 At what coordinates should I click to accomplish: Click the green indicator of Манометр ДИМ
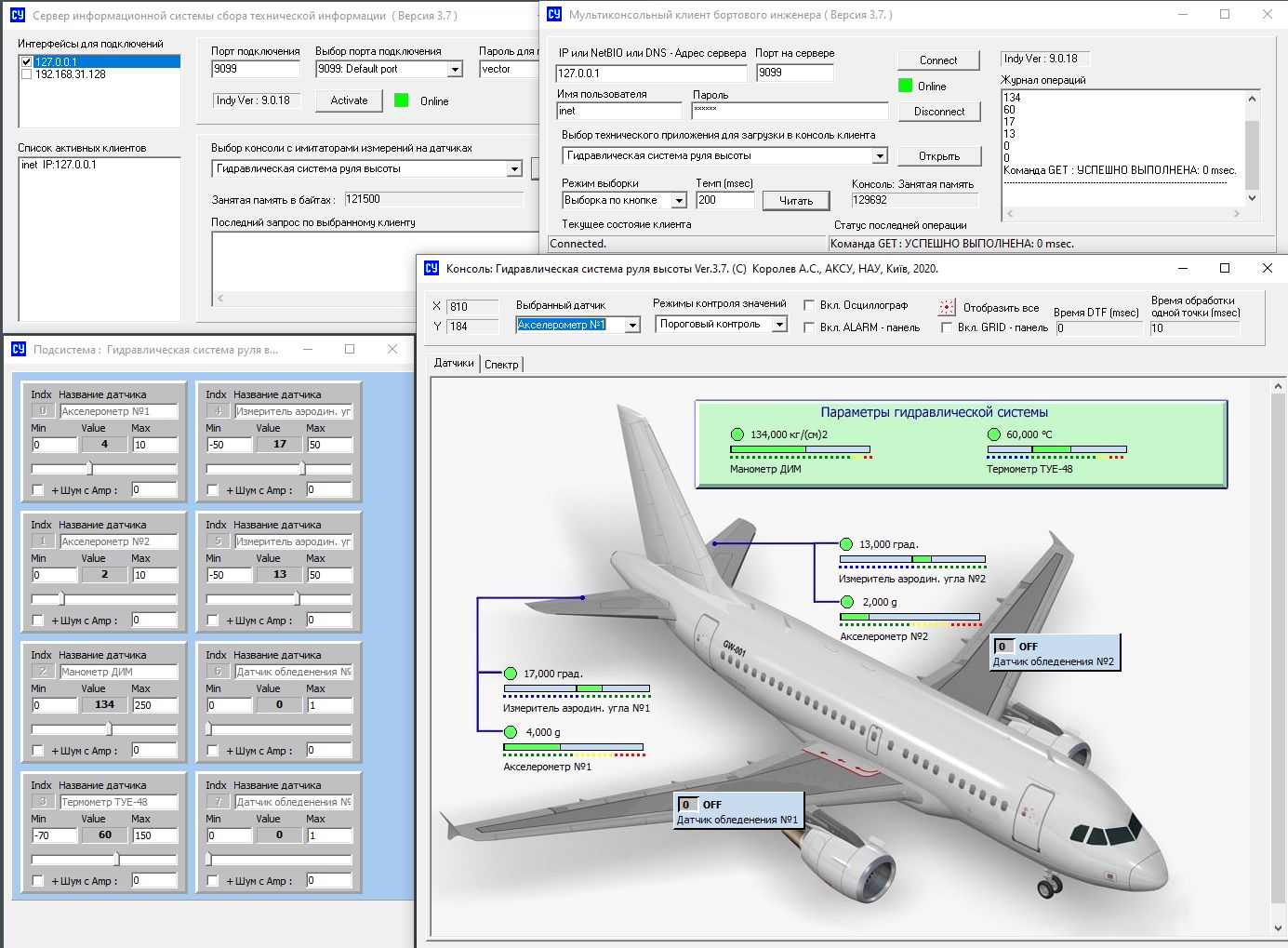737,434
